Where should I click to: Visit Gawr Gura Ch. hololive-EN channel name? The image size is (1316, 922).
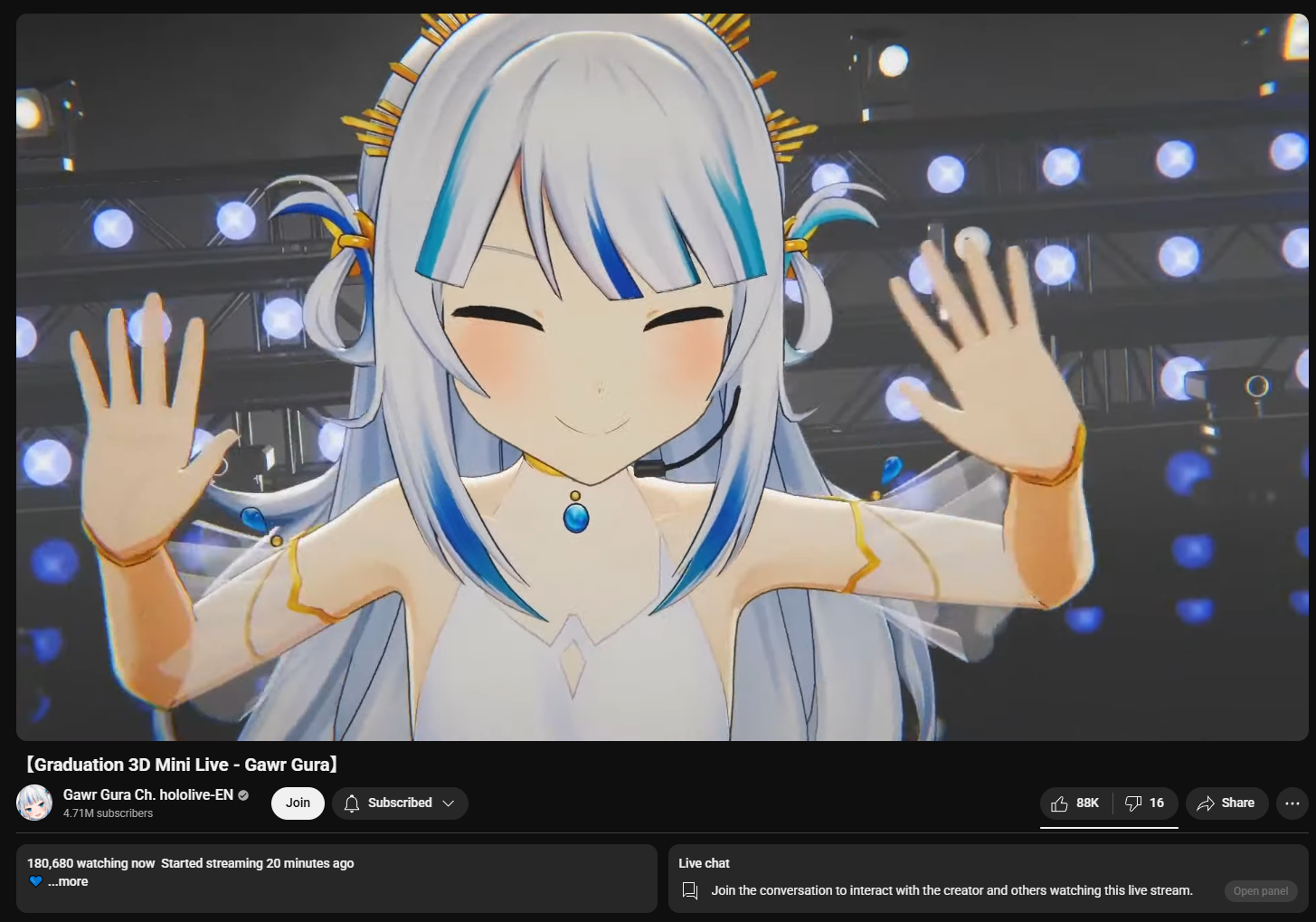click(148, 794)
